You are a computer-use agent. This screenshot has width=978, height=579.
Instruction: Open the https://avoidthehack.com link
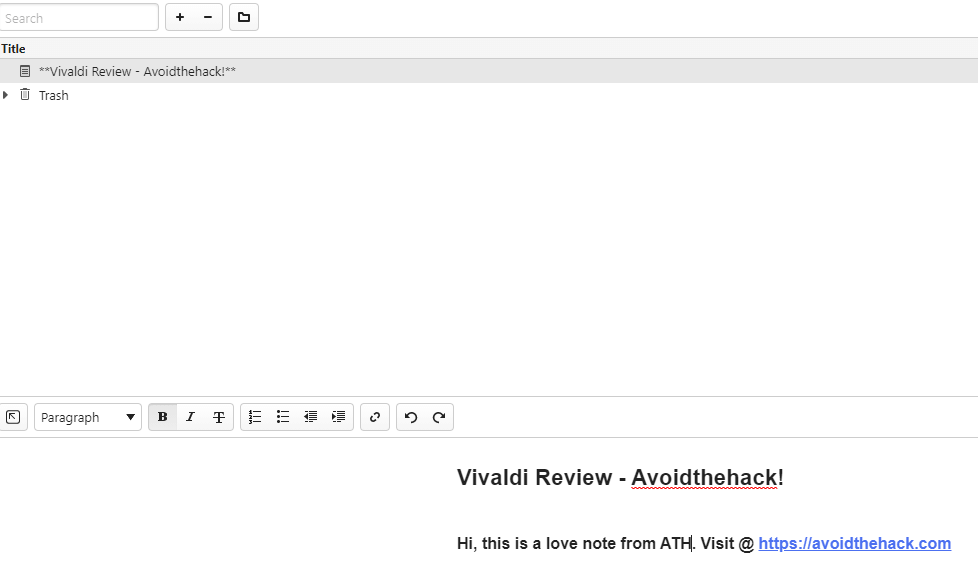(x=854, y=544)
